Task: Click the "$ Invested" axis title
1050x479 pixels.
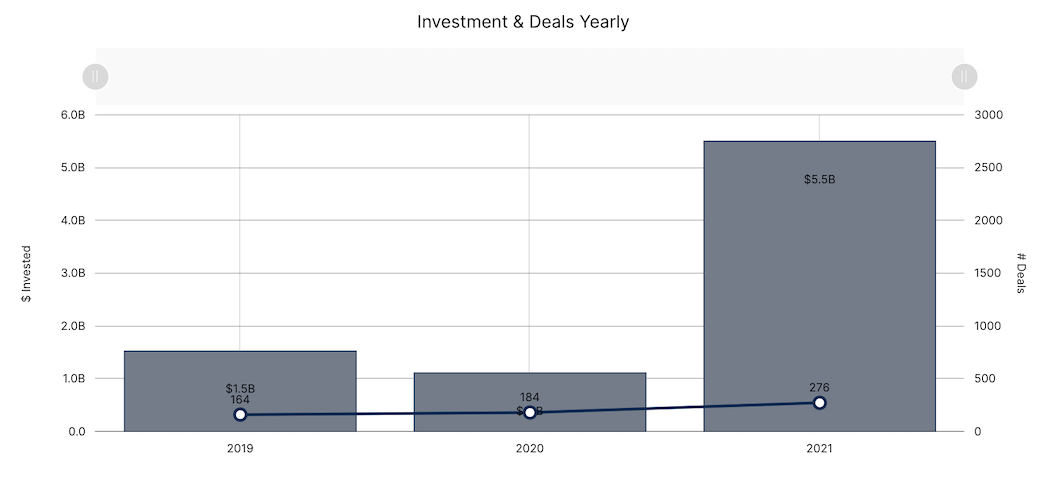Action: (27, 273)
